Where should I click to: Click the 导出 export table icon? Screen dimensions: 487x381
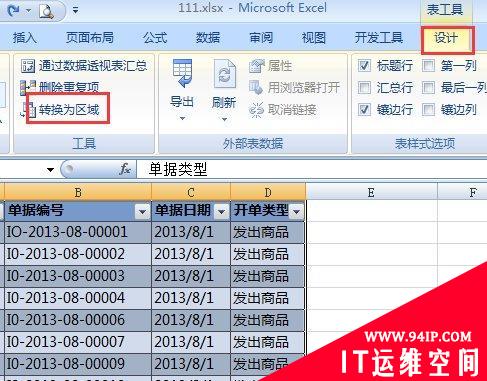(182, 73)
